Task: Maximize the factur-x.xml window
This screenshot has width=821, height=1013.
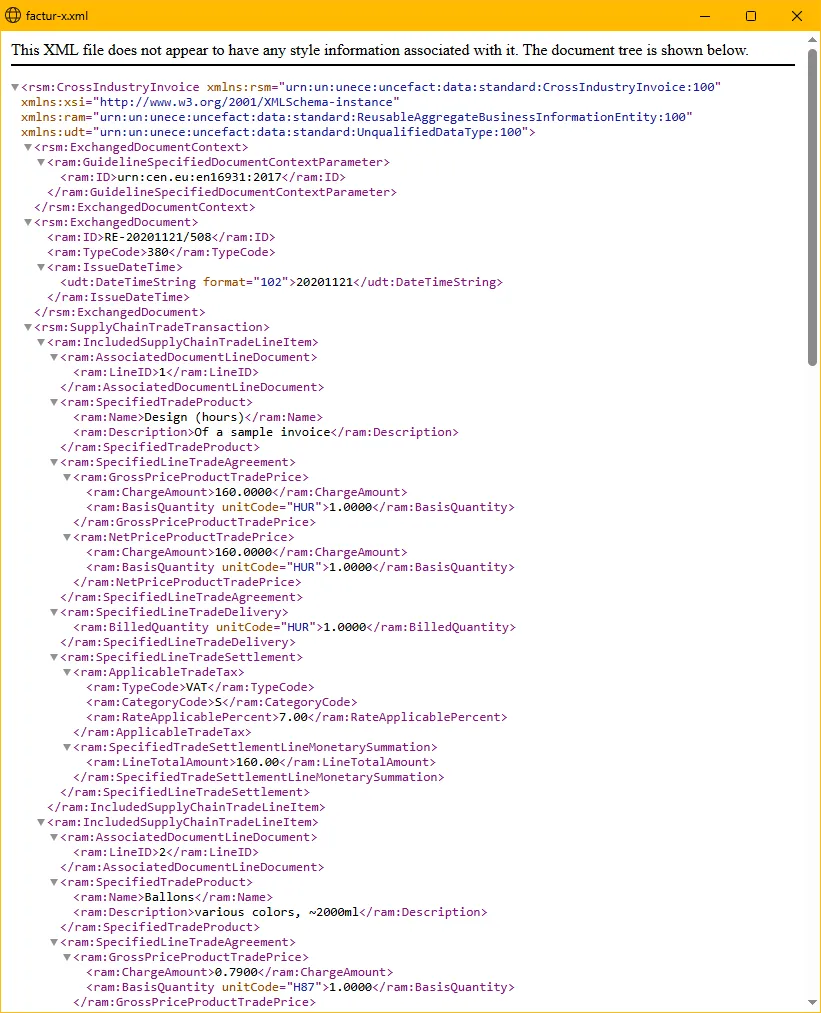Action: (x=751, y=16)
